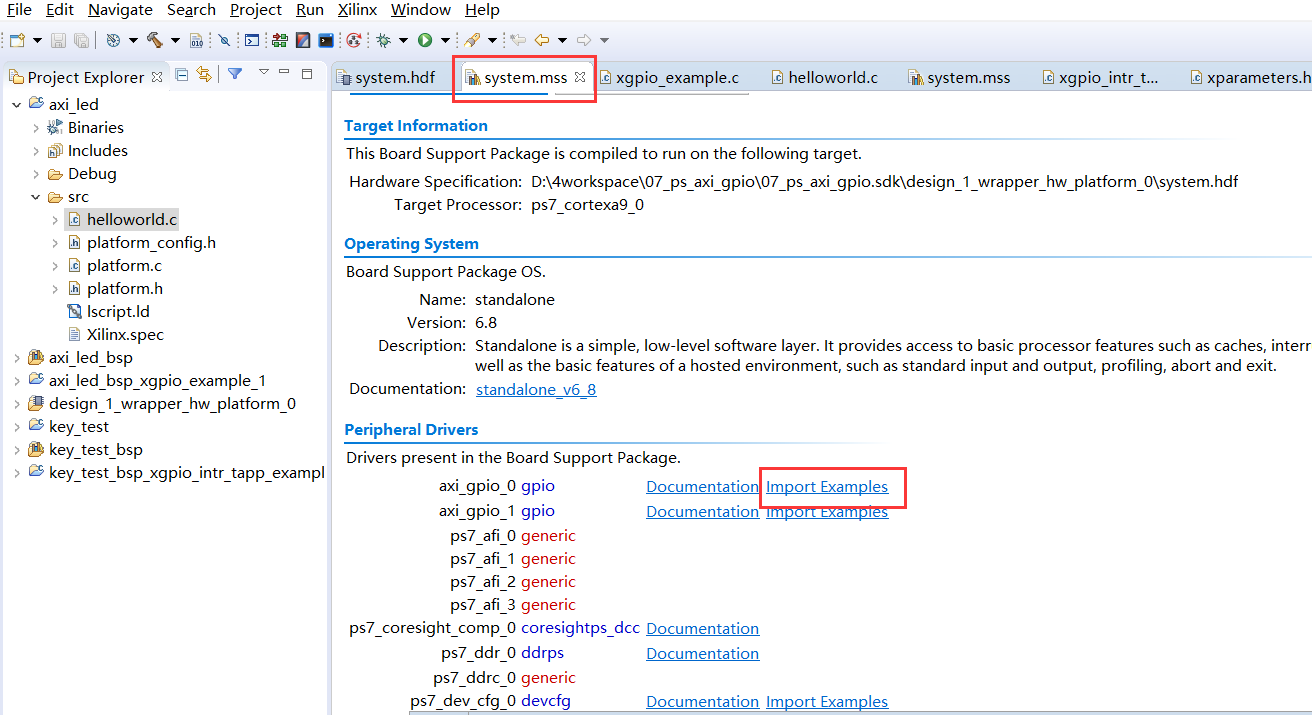Expand the axi_led_bsp project
This screenshot has height=715, width=1312.
(16, 358)
